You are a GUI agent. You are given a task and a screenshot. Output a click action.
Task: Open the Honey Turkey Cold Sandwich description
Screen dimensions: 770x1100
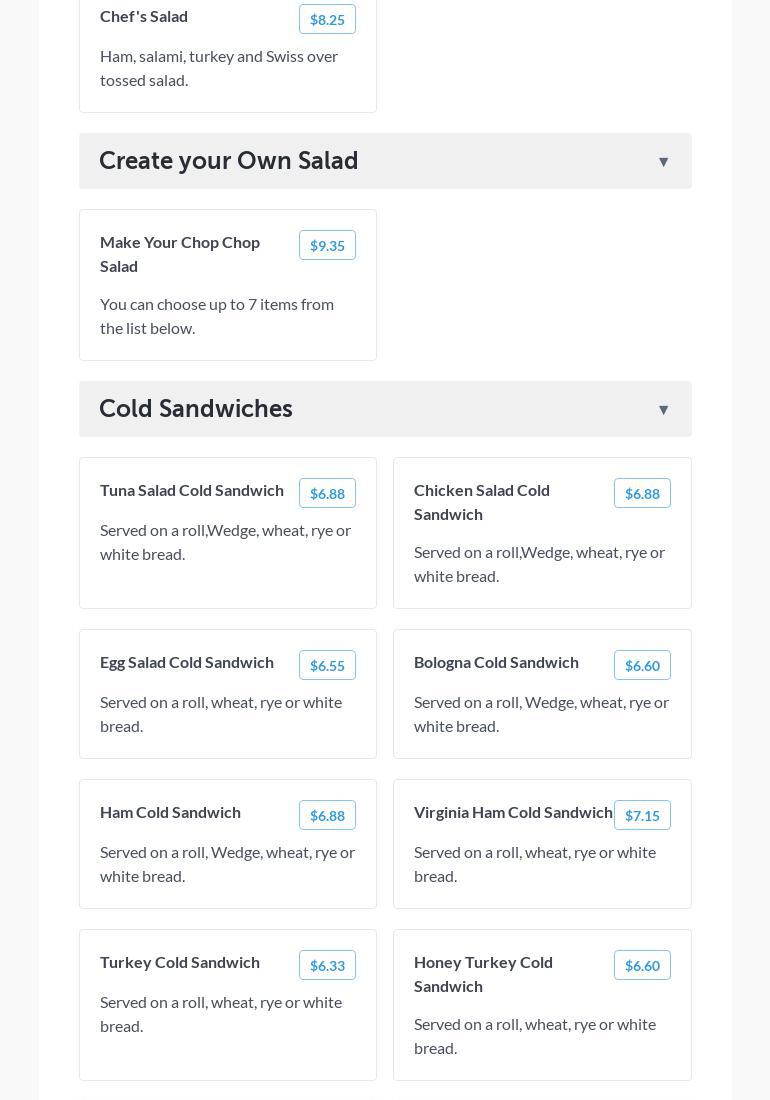point(535,1036)
